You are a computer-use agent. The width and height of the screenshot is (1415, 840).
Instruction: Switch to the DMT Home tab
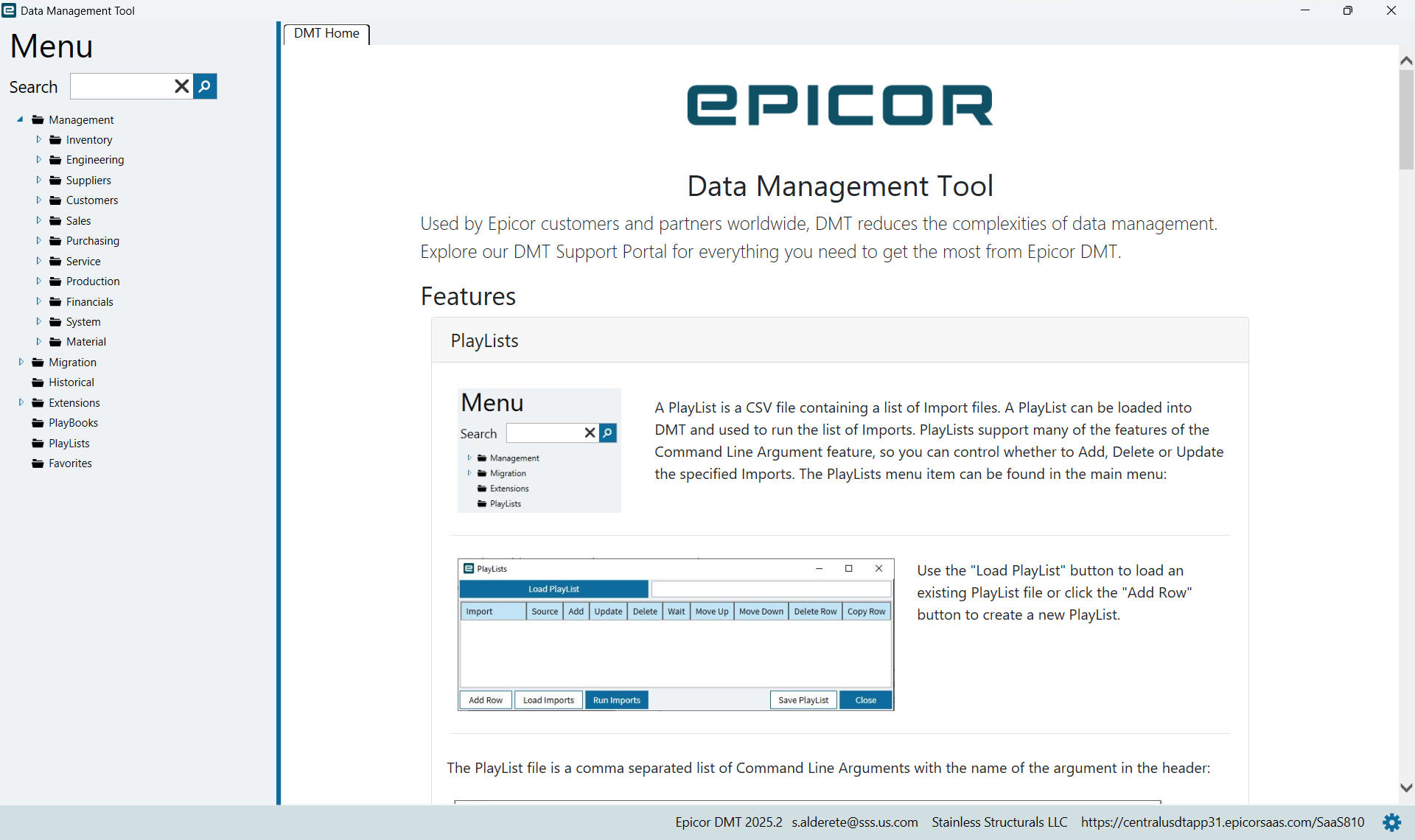(x=326, y=34)
